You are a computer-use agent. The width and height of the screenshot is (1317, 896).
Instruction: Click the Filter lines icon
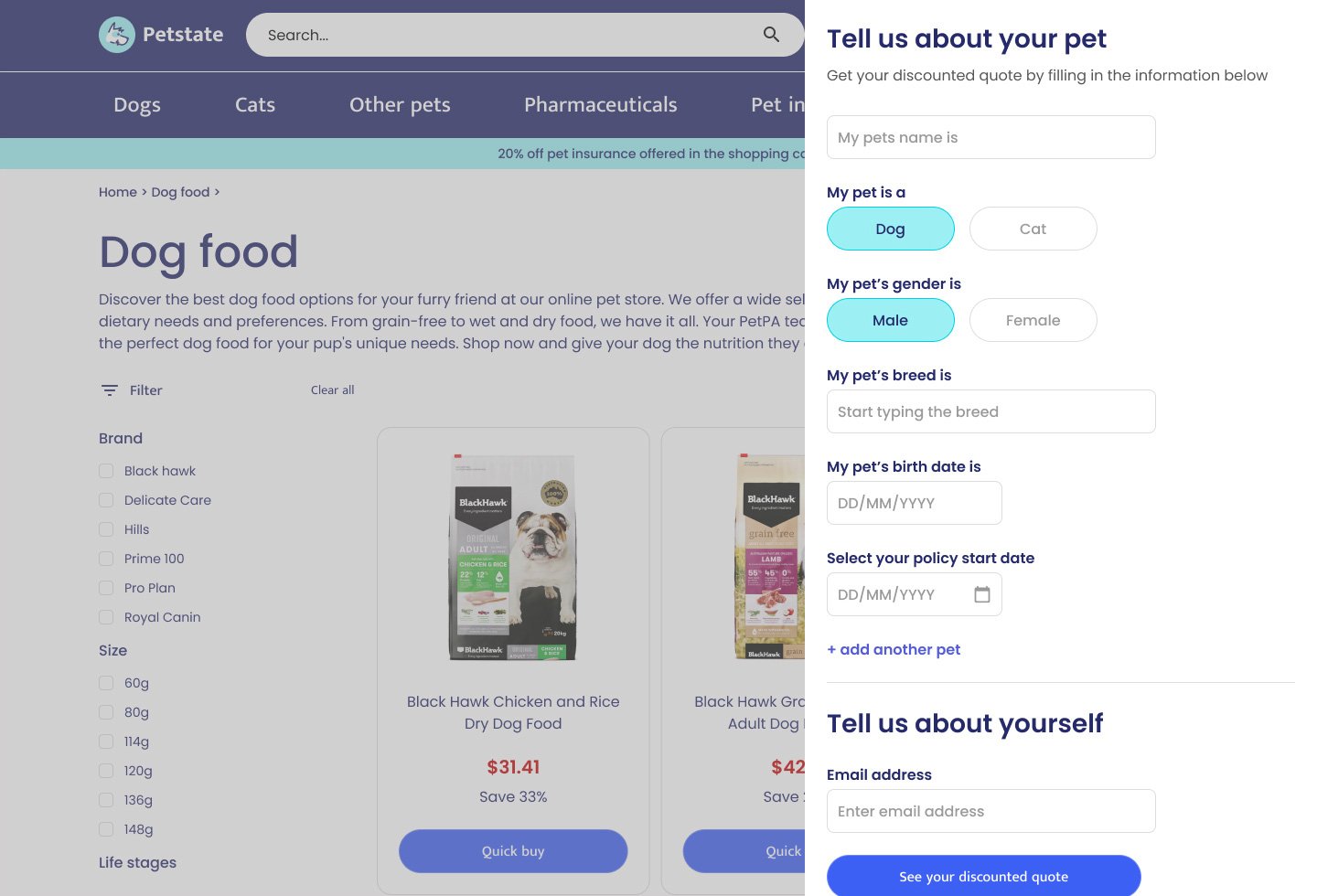click(110, 390)
